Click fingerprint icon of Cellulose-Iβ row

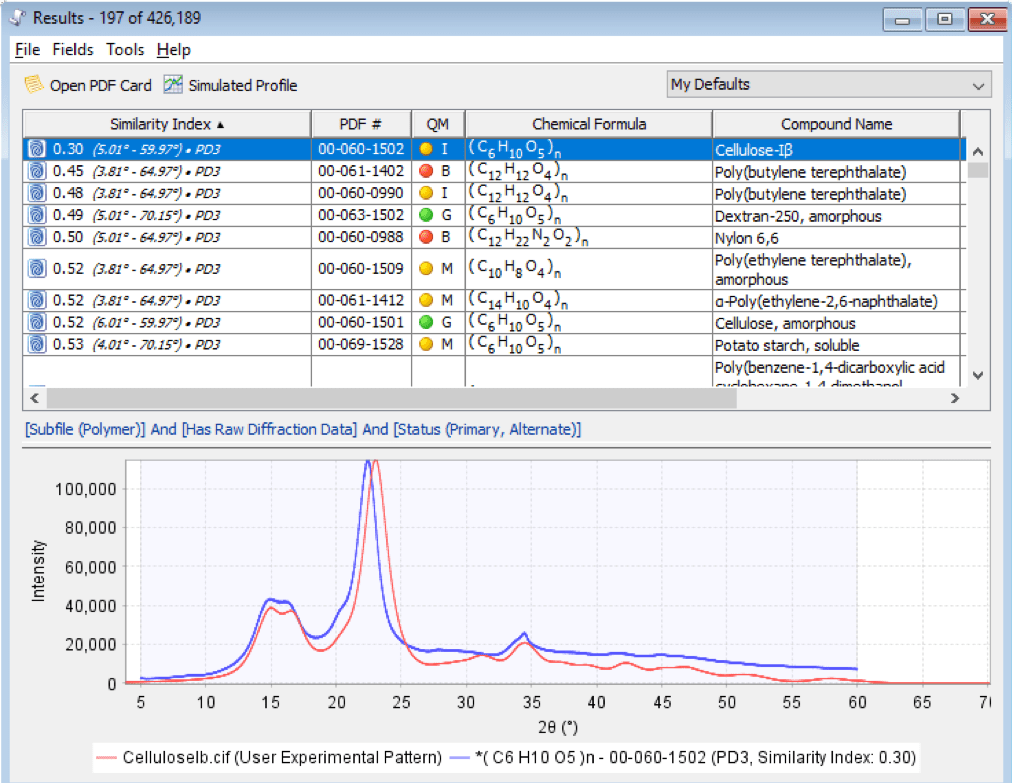[37, 149]
